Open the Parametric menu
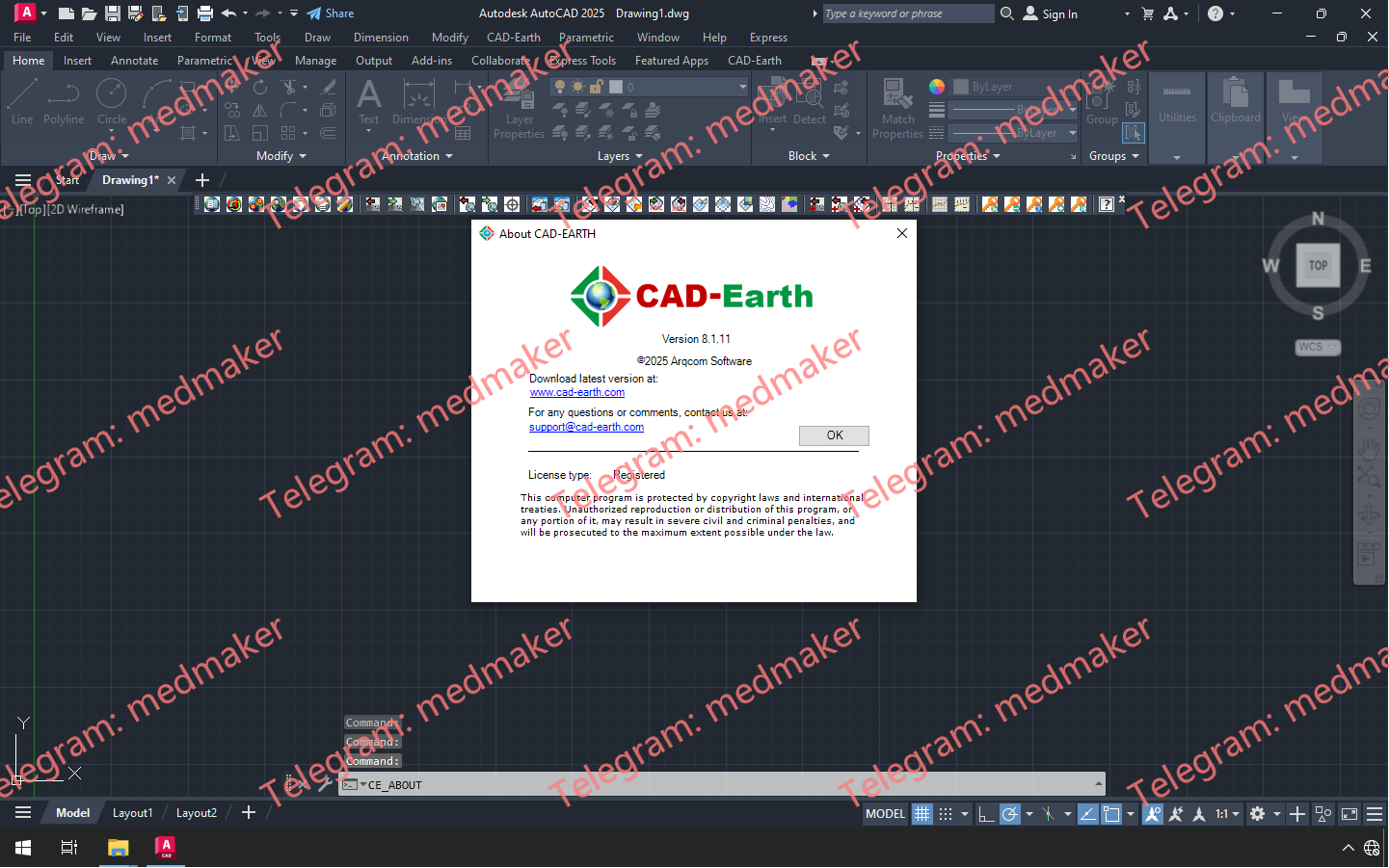The height and width of the screenshot is (868, 1389). (x=586, y=37)
